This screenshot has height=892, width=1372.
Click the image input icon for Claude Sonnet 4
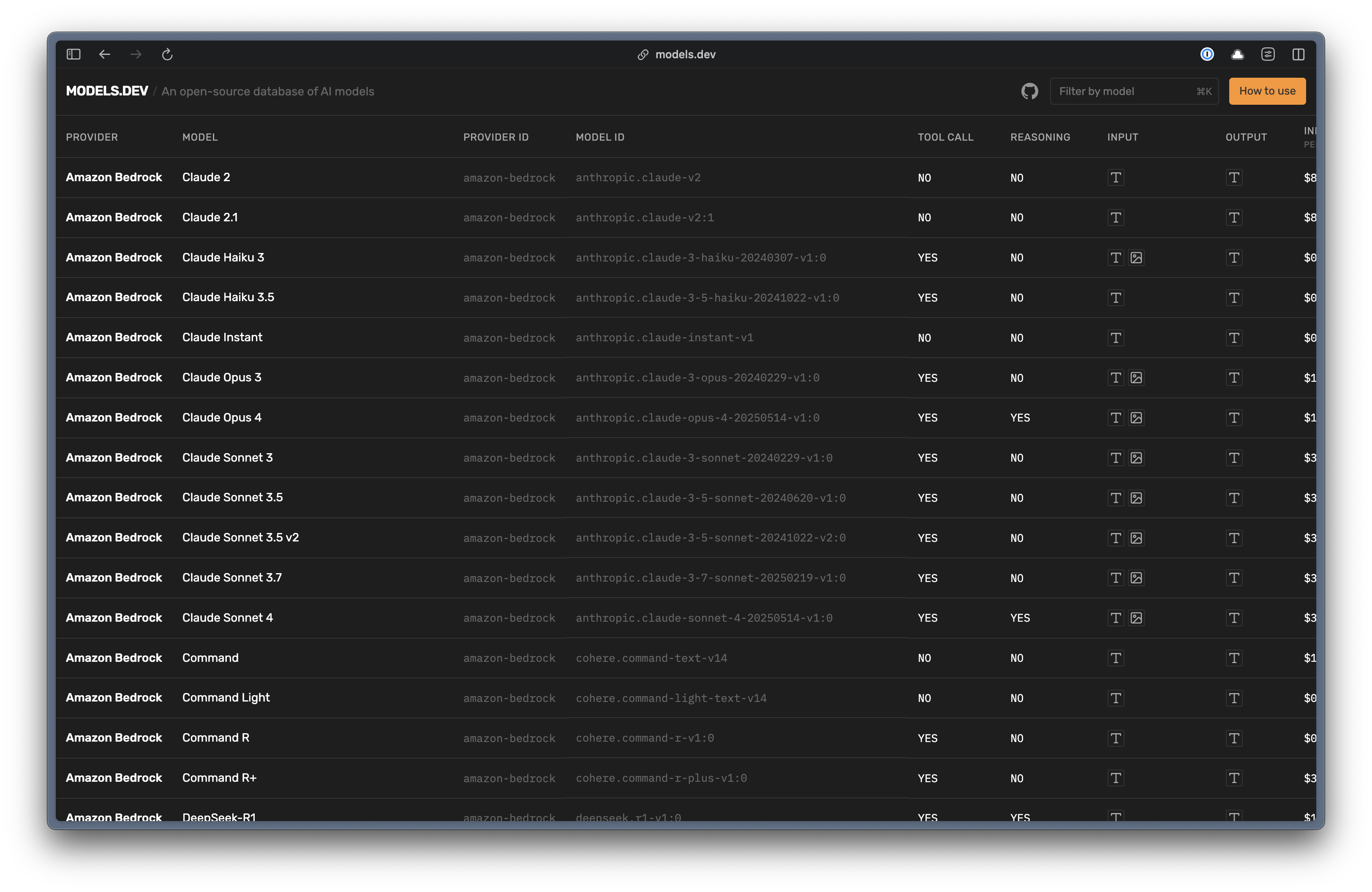click(1136, 618)
